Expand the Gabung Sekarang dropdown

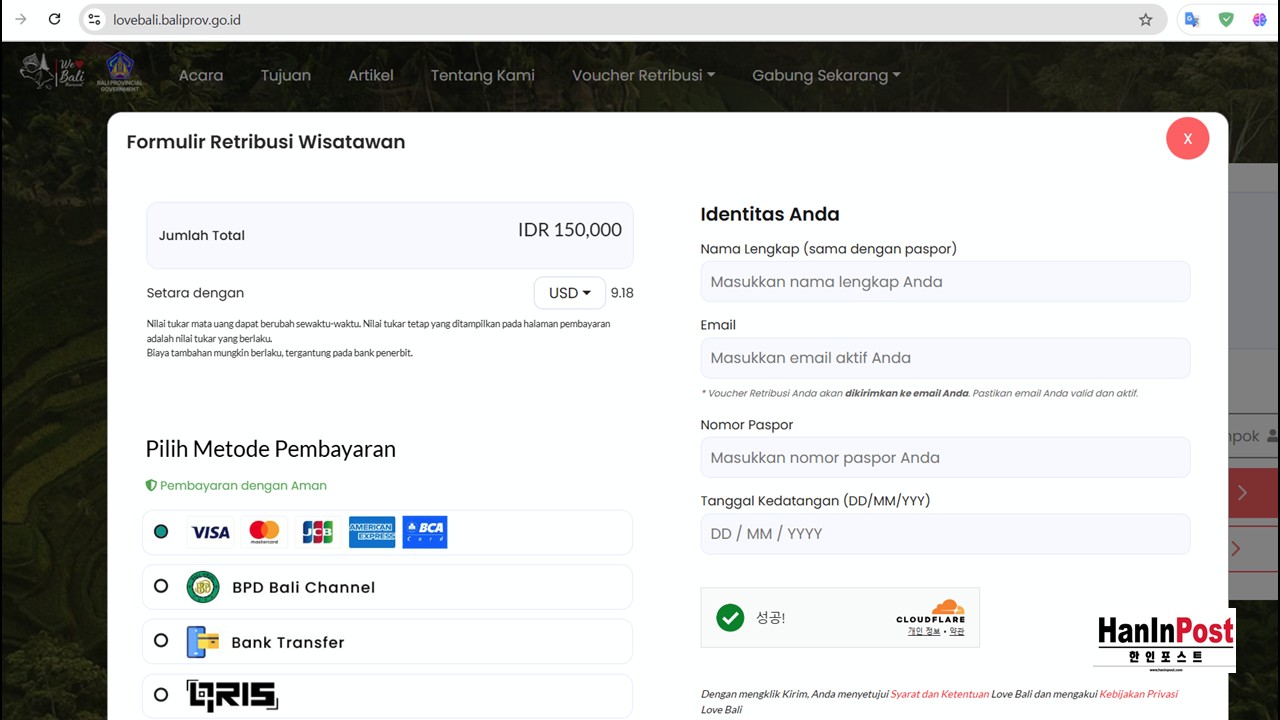[x=826, y=75]
